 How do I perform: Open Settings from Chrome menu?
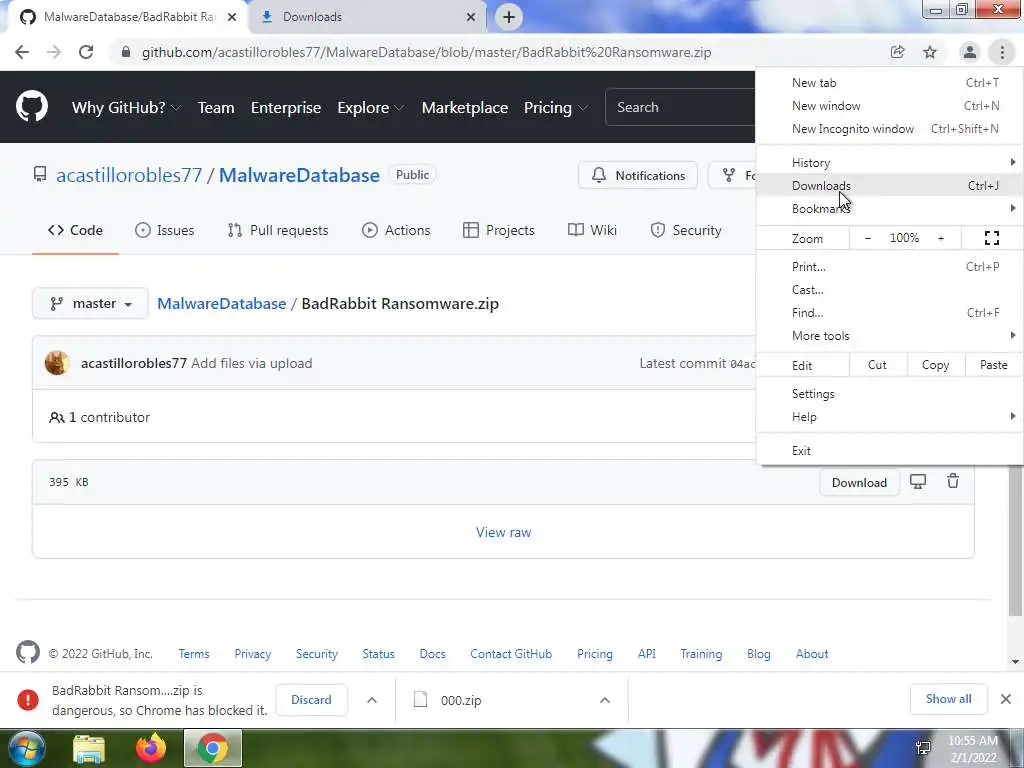pos(889,394)
